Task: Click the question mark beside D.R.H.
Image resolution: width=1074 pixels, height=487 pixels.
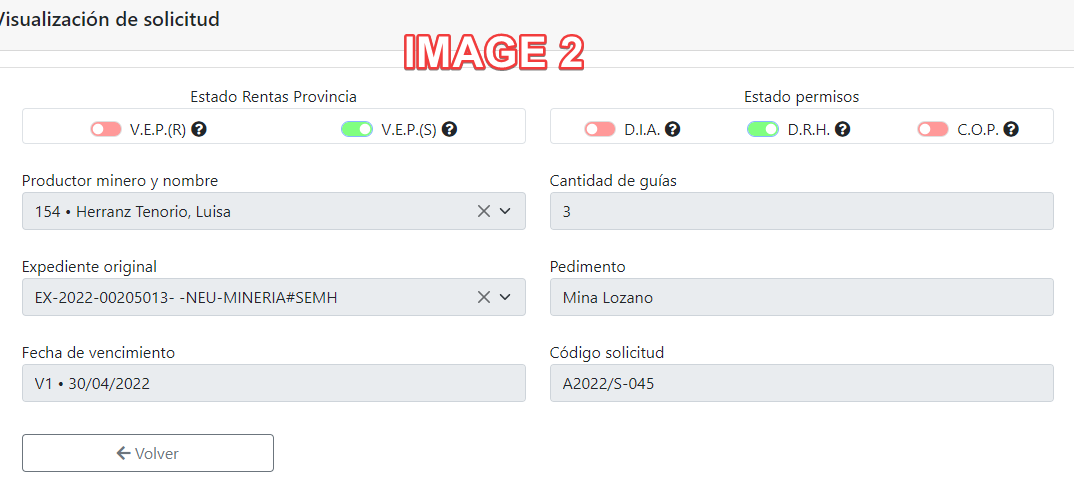Action: pos(843,129)
